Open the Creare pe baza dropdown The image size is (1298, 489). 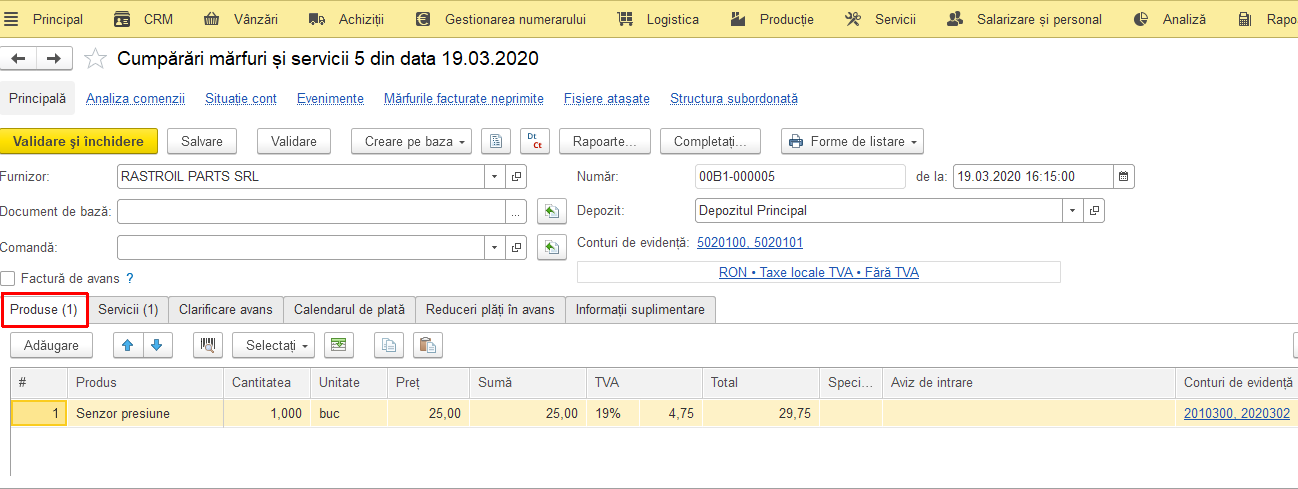pos(411,141)
